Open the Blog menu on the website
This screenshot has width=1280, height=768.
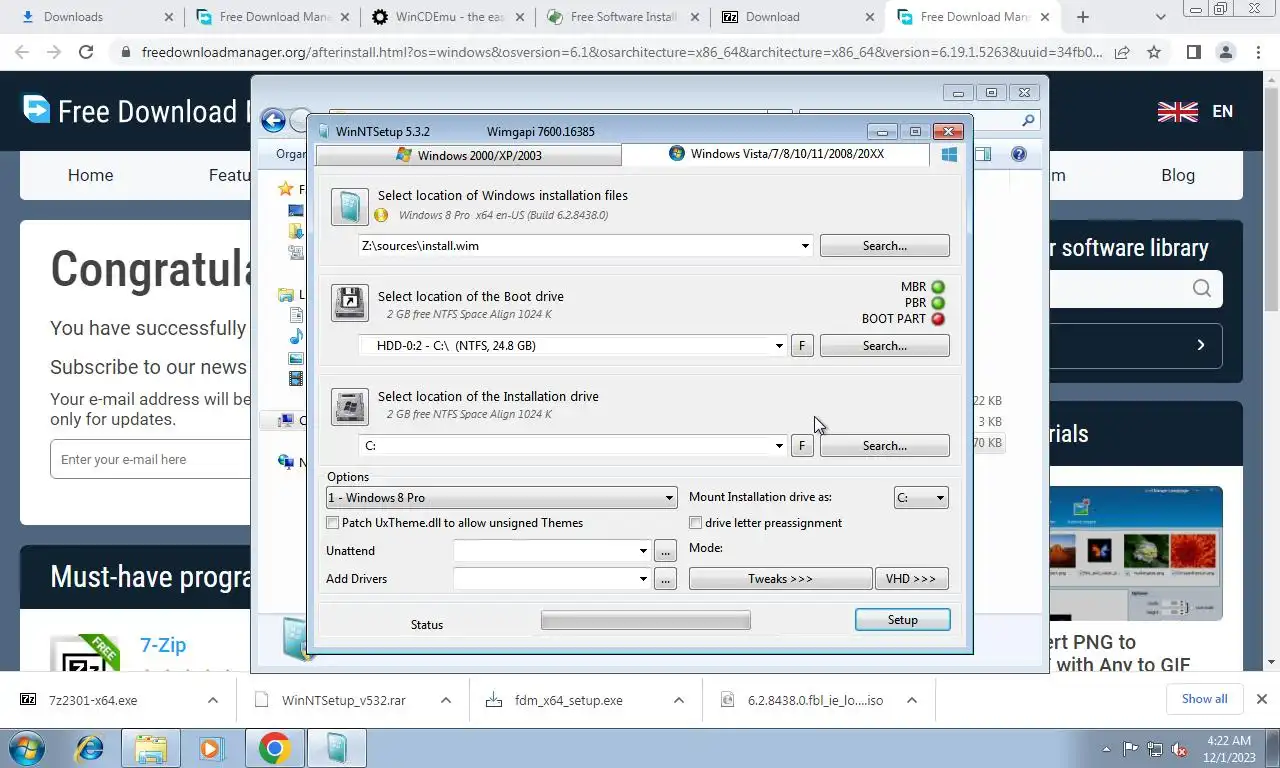point(1178,175)
